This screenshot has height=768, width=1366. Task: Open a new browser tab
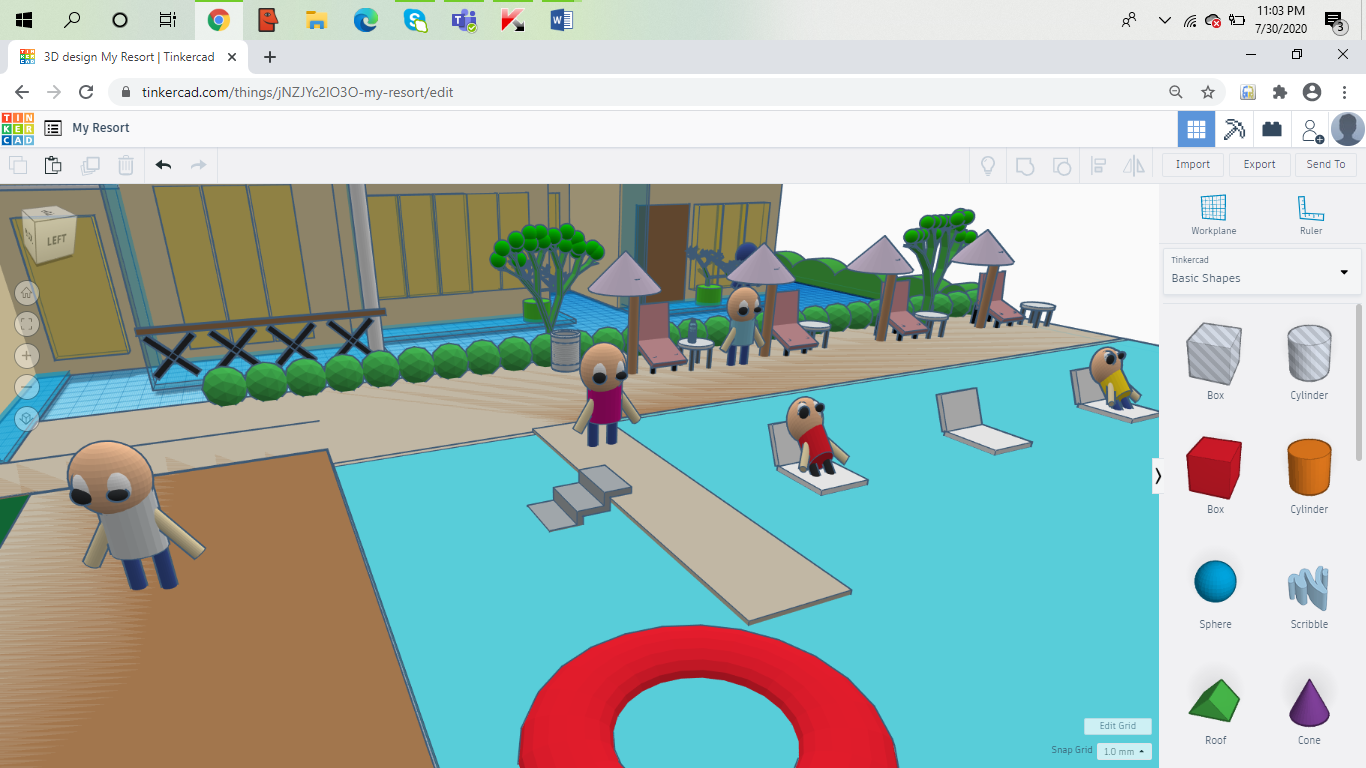click(x=269, y=57)
